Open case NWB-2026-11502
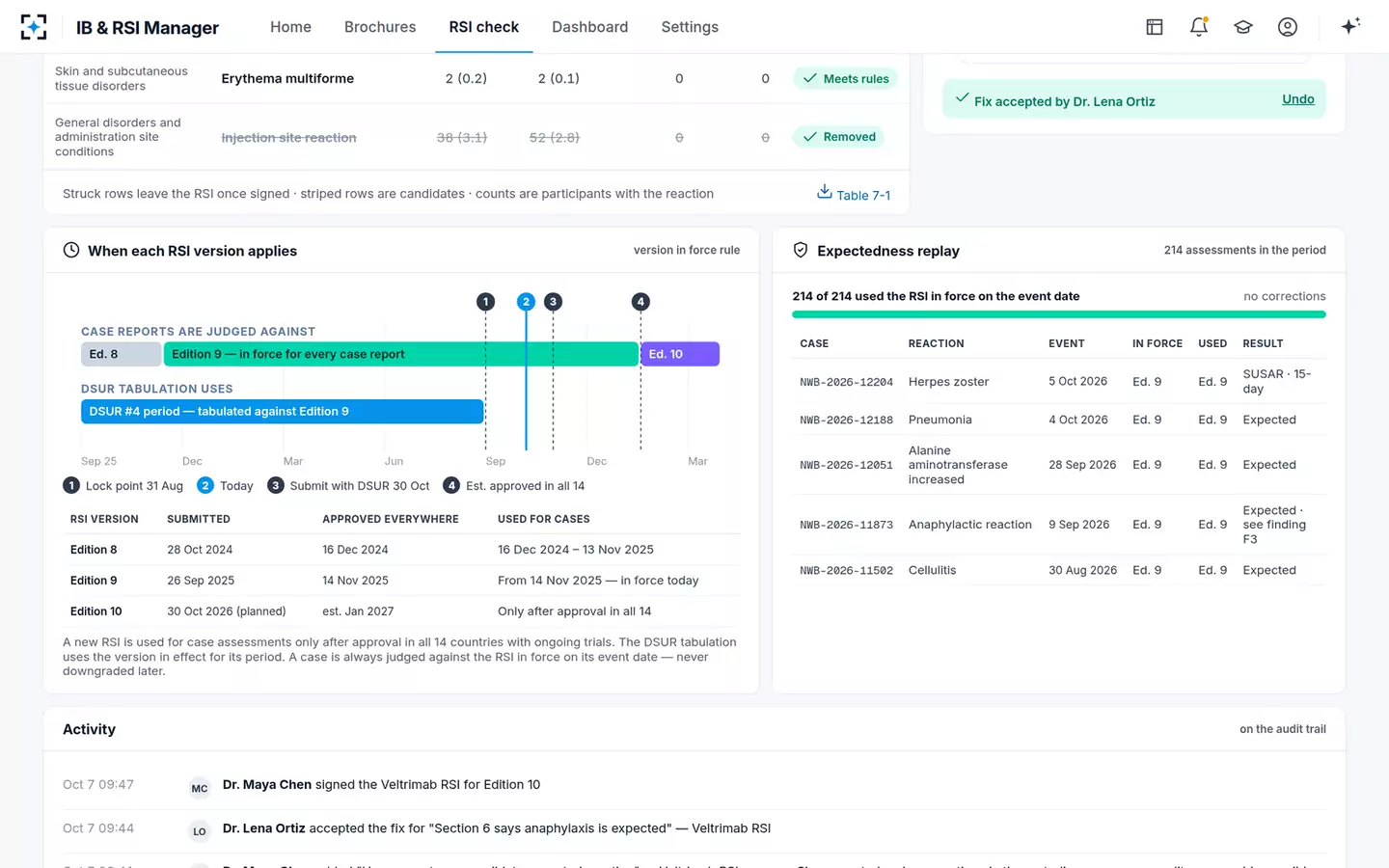This screenshot has height=868, width=1389. (x=846, y=571)
